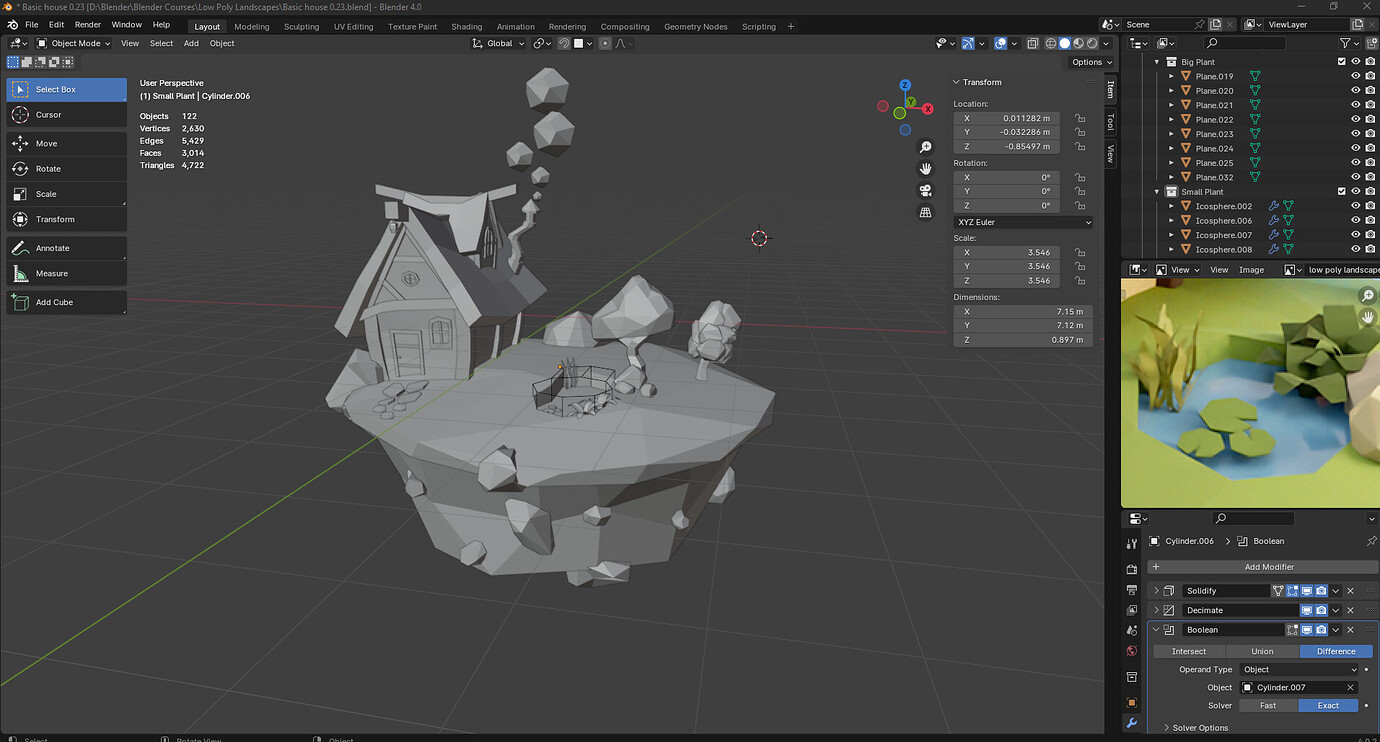Switch to the Modeling workspace tab
Viewport: 1380px width, 742px height.
252,27
